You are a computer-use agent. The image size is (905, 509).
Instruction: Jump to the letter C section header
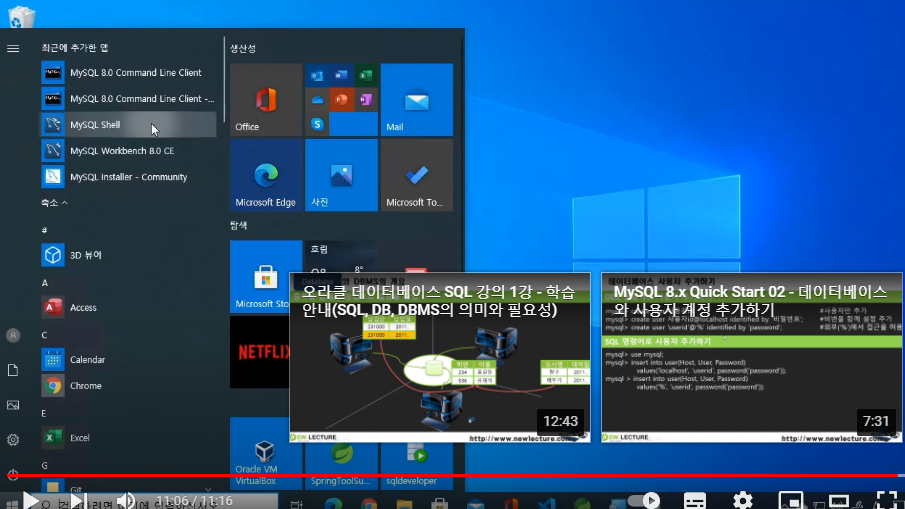[44, 335]
